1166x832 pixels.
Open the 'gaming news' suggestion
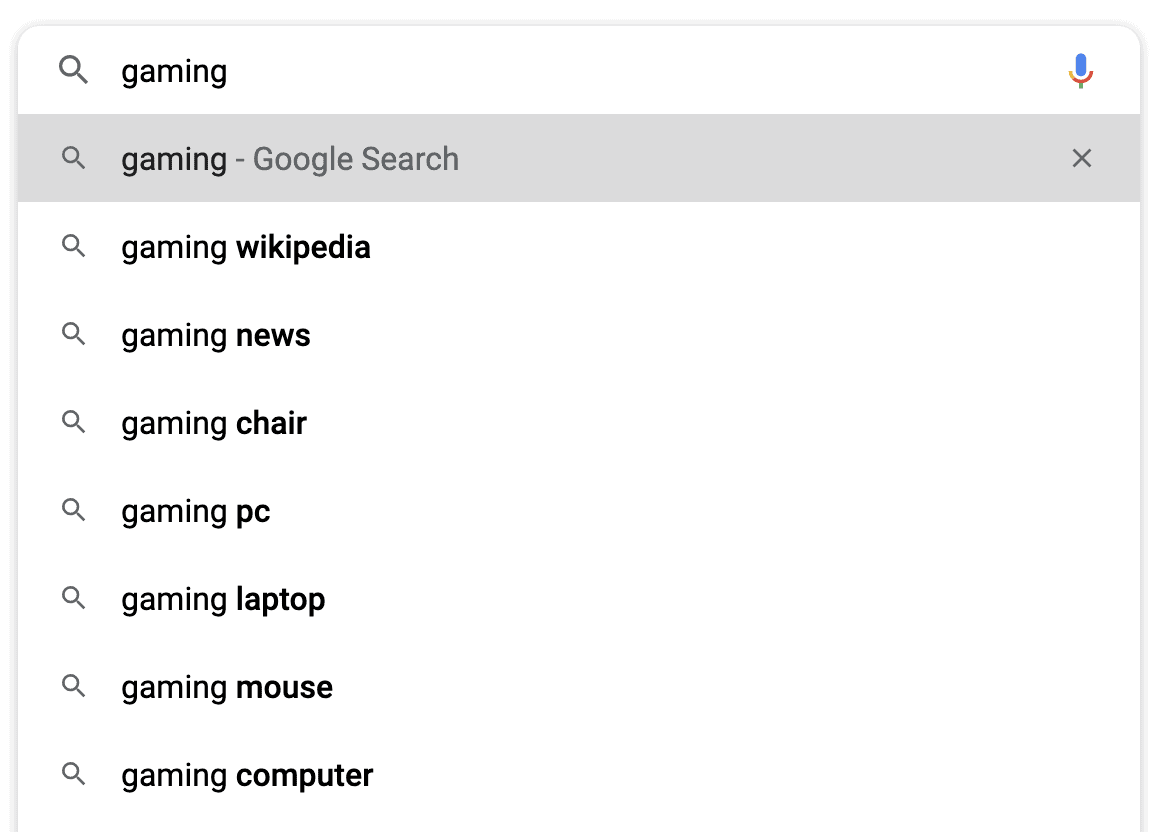[215, 335]
